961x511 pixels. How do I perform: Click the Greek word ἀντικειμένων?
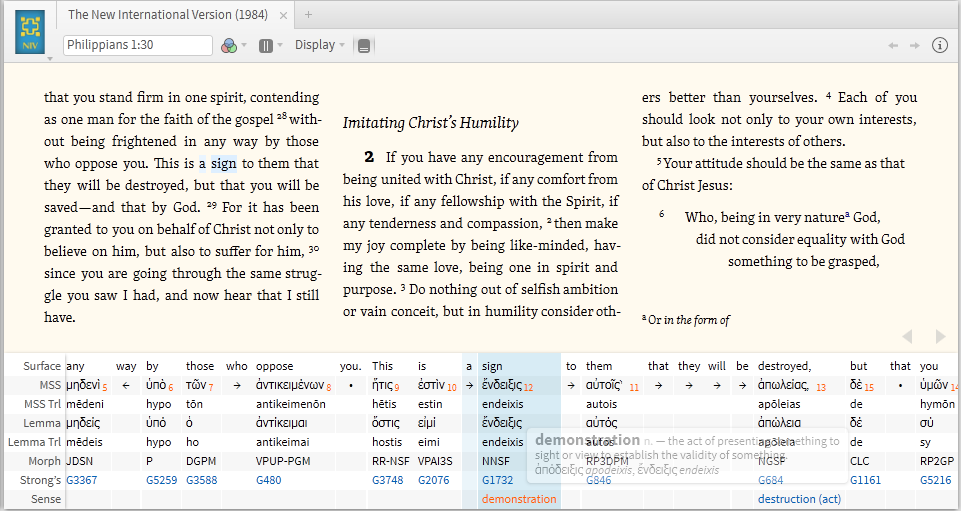click(x=290, y=385)
